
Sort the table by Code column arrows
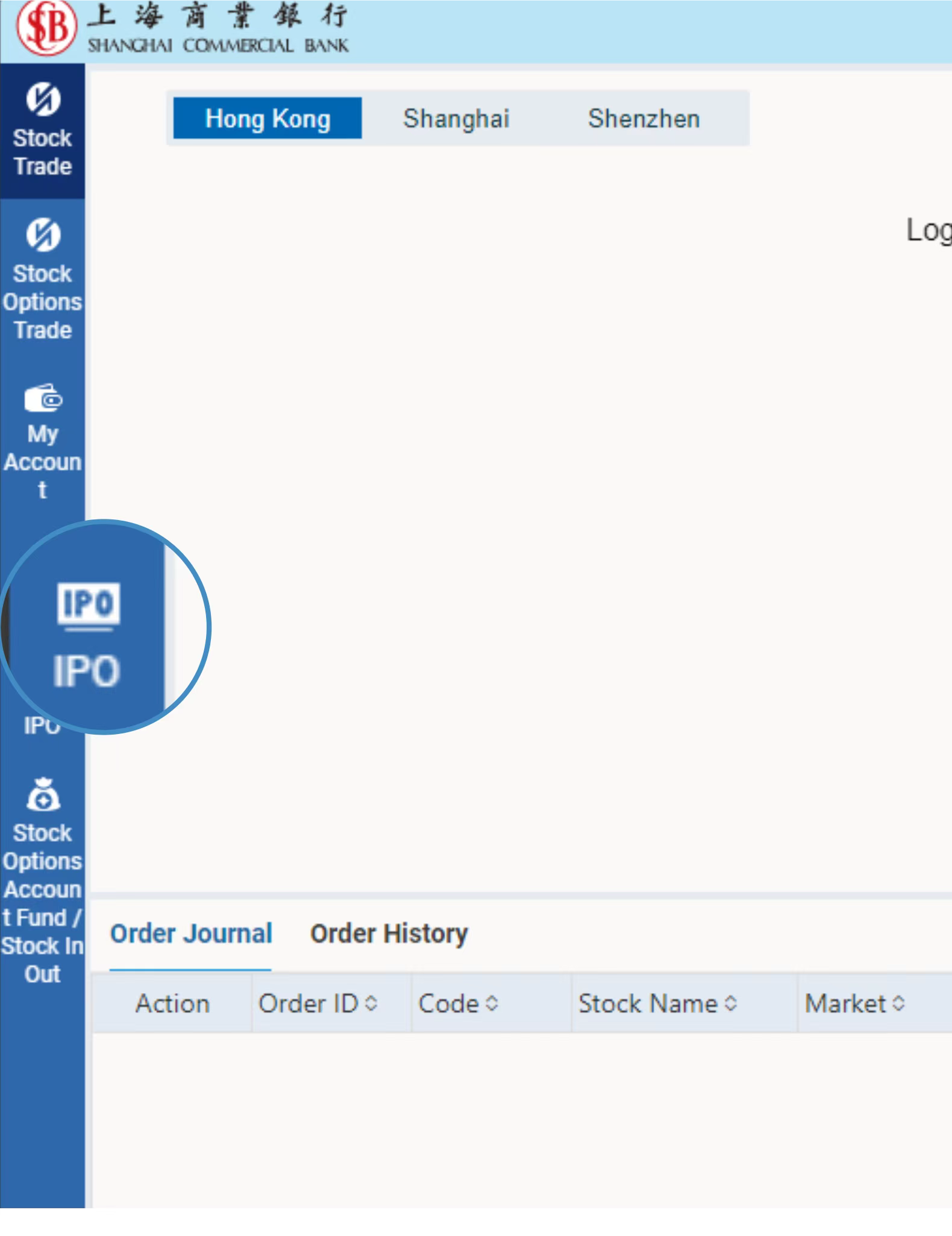click(x=492, y=1003)
